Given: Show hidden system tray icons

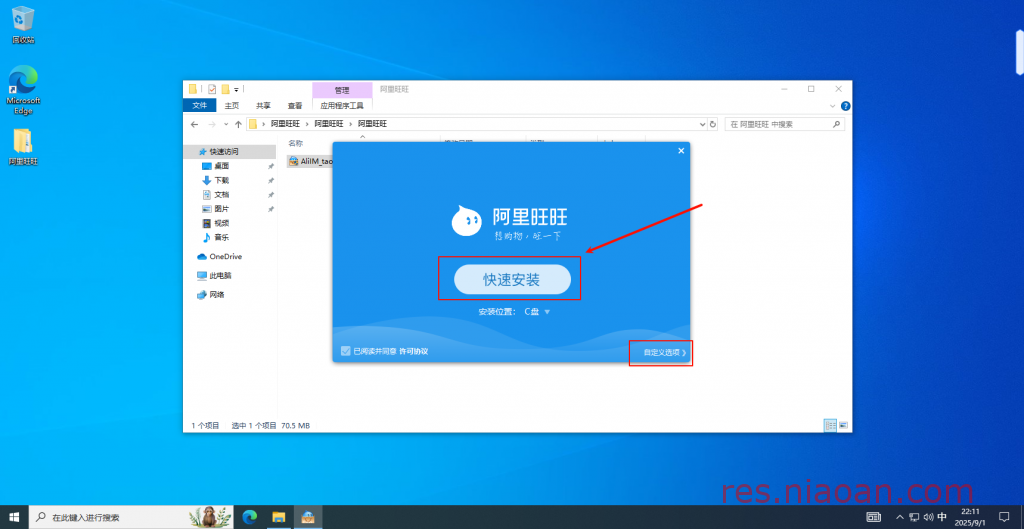Looking at the screenshot, I should 899,517.
